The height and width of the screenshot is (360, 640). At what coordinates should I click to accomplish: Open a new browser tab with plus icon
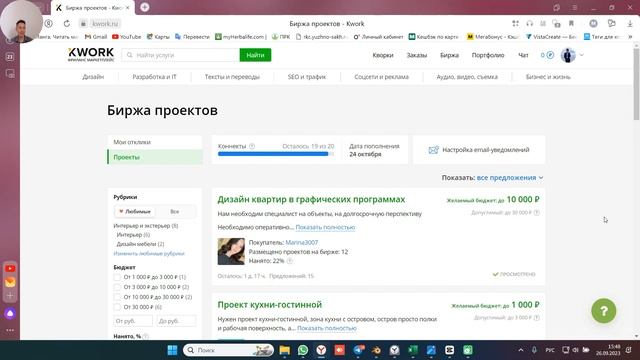click(144, 7)
